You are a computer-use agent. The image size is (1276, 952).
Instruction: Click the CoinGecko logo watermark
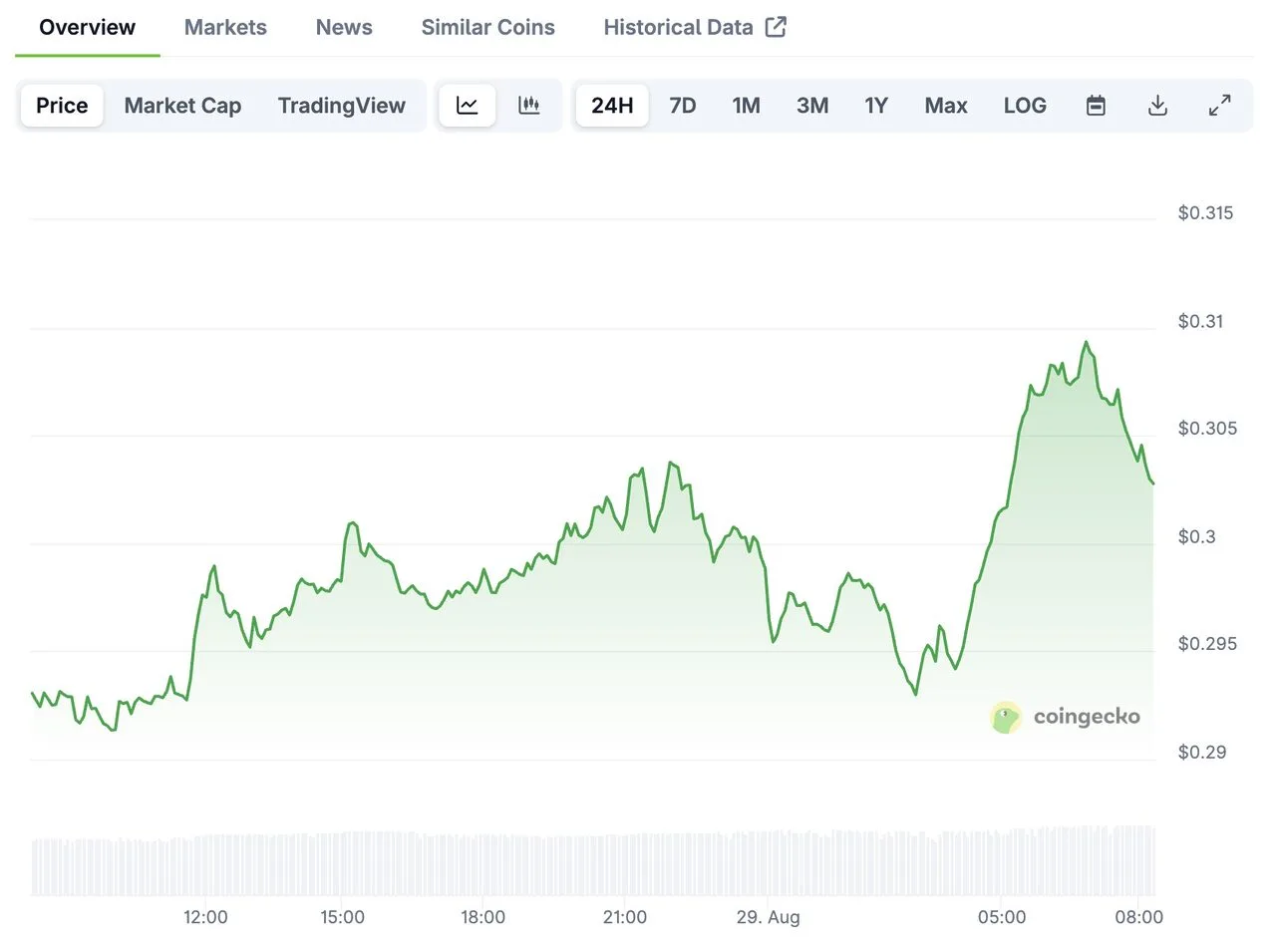pyautogui.click(x=1065, y=717)
